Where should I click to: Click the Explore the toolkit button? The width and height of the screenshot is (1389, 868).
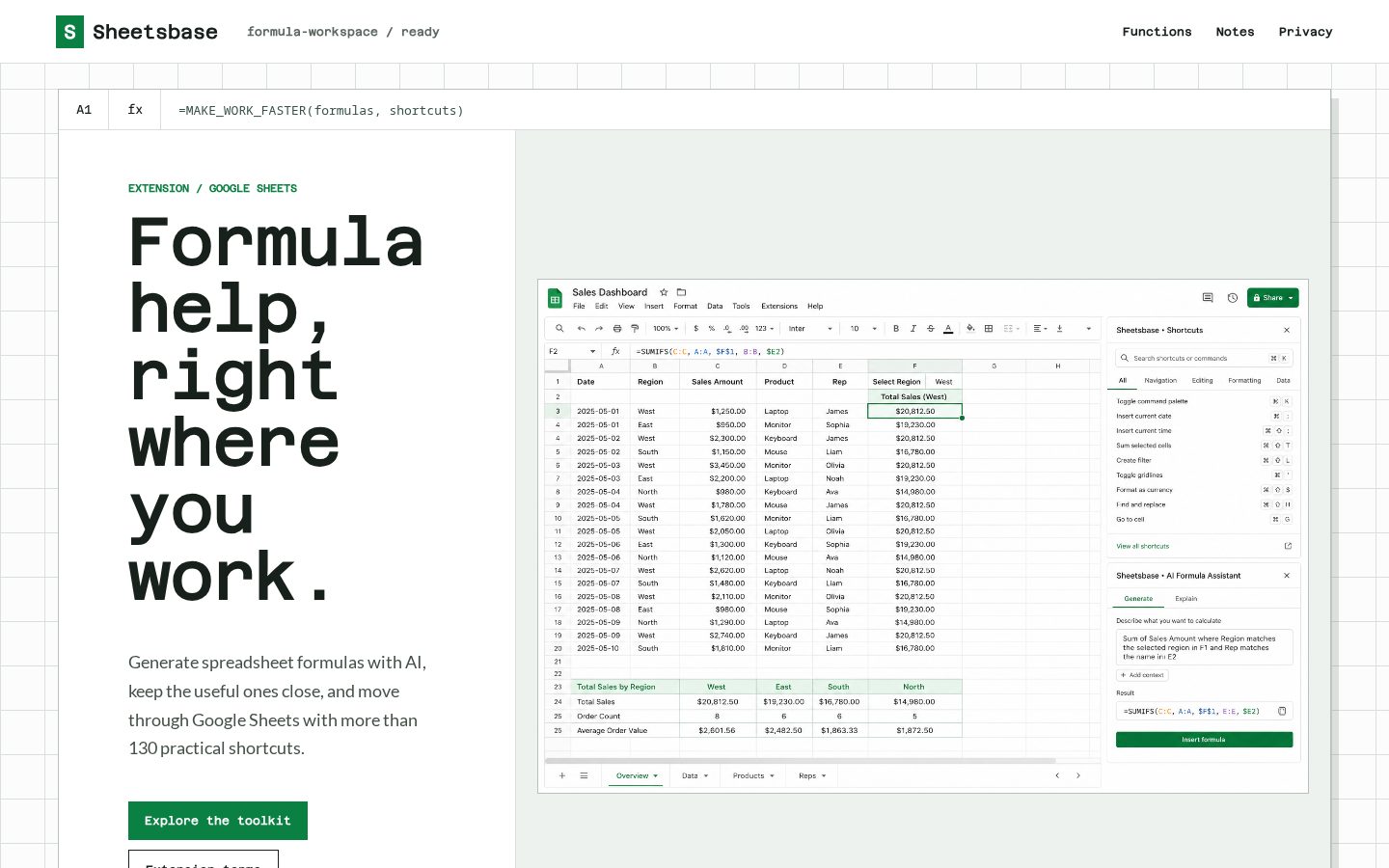click(218, 821)
